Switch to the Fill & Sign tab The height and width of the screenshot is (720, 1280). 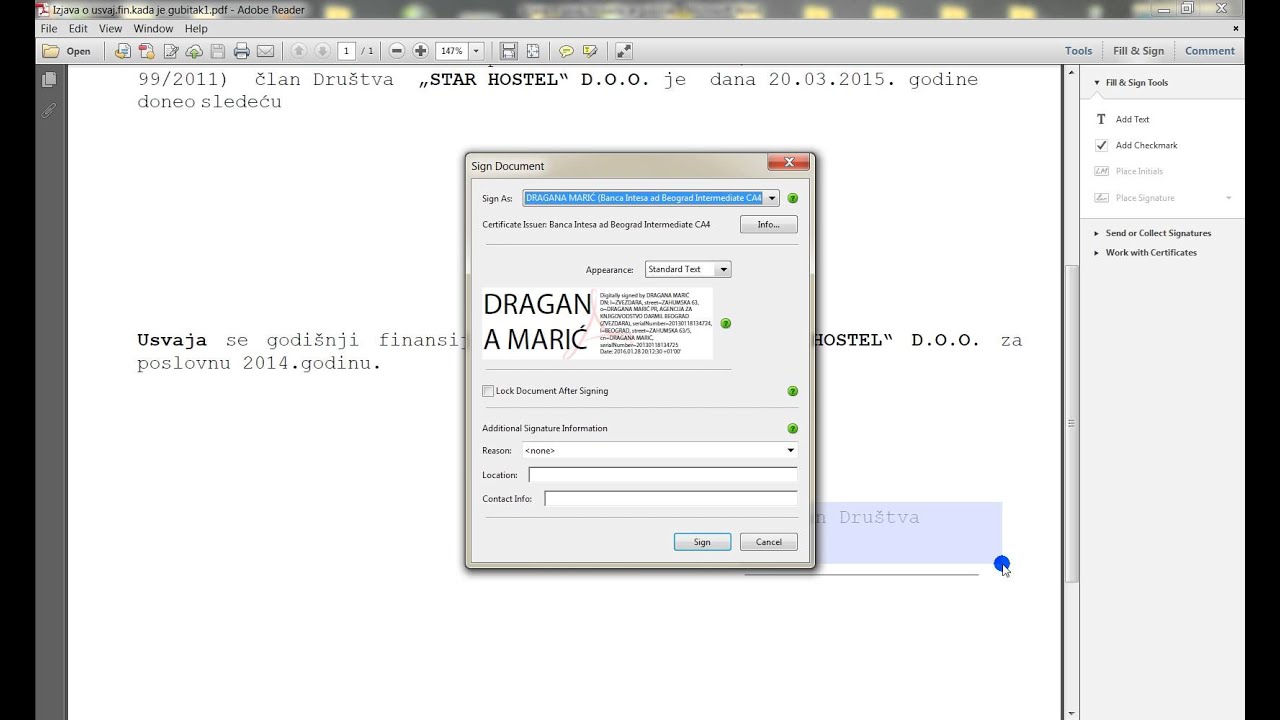(x=1139, y=51)
